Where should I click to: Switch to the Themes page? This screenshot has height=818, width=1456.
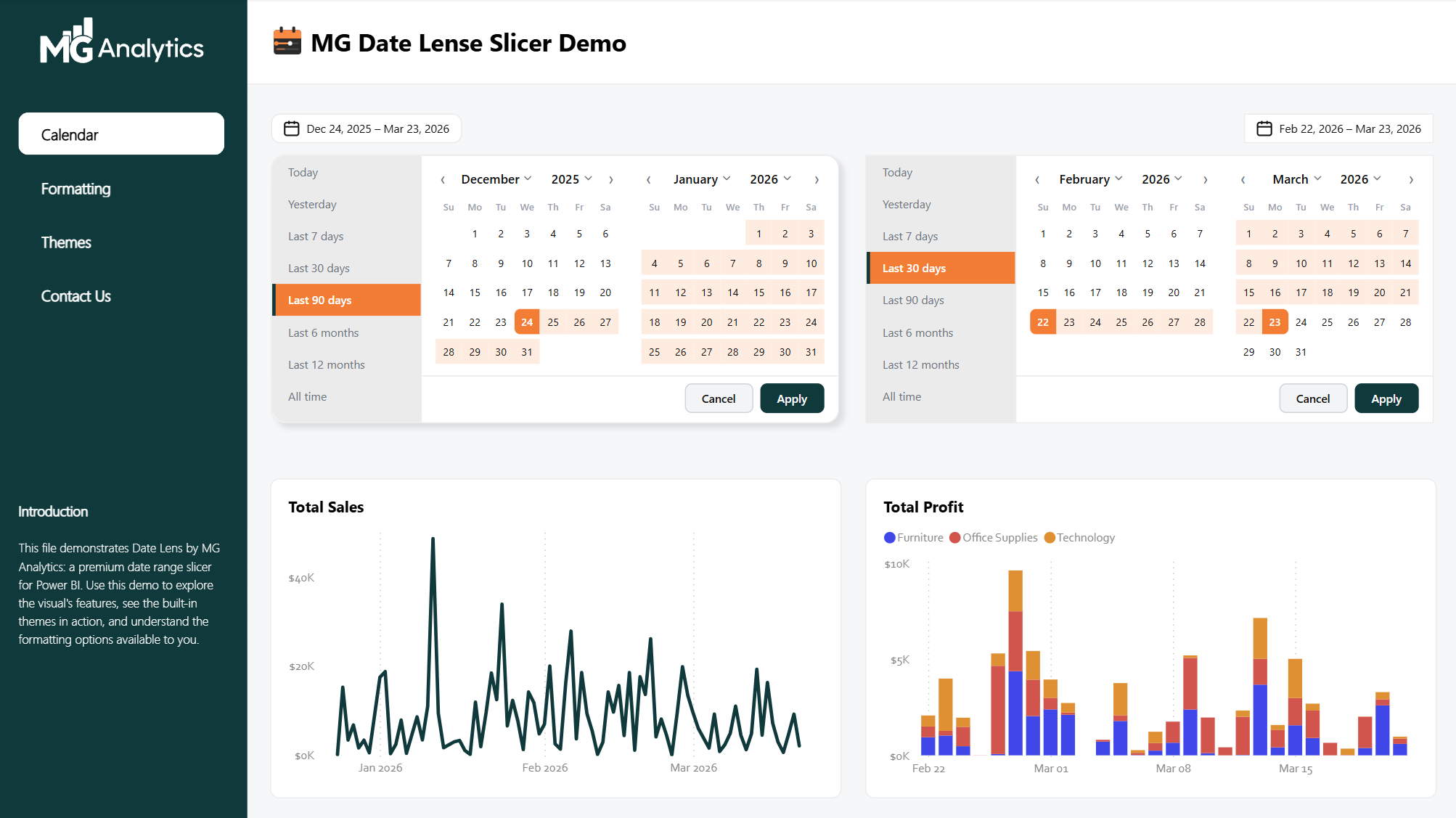pyautogui.click(x=66, y=242)
